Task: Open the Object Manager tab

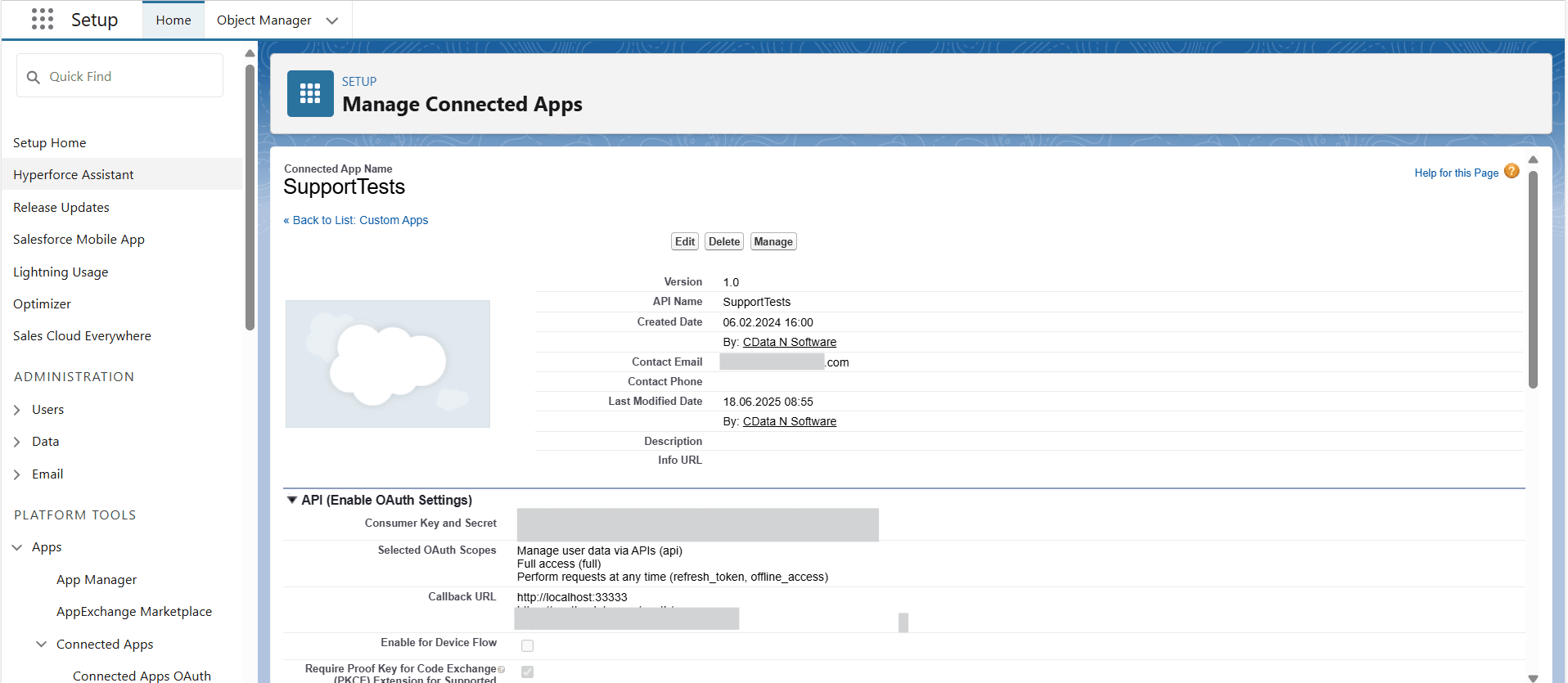Action: coord(264,20)
